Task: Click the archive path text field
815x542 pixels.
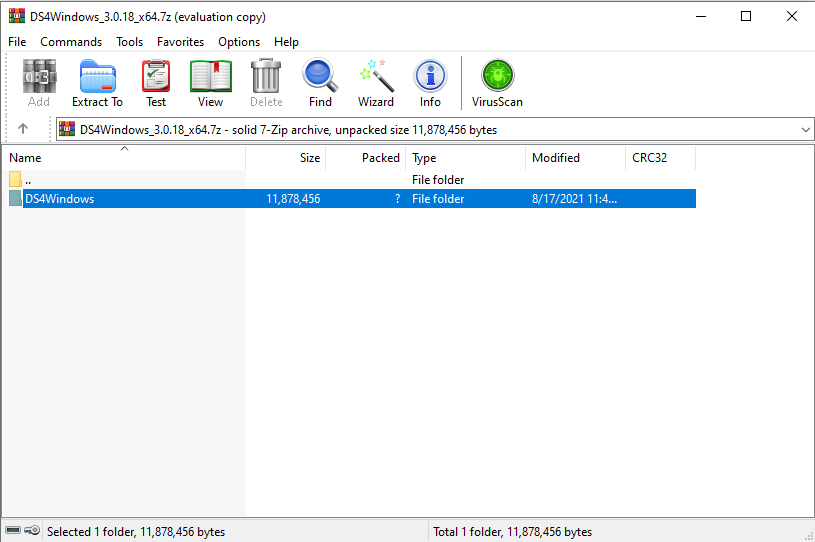Action: point(435,129)
